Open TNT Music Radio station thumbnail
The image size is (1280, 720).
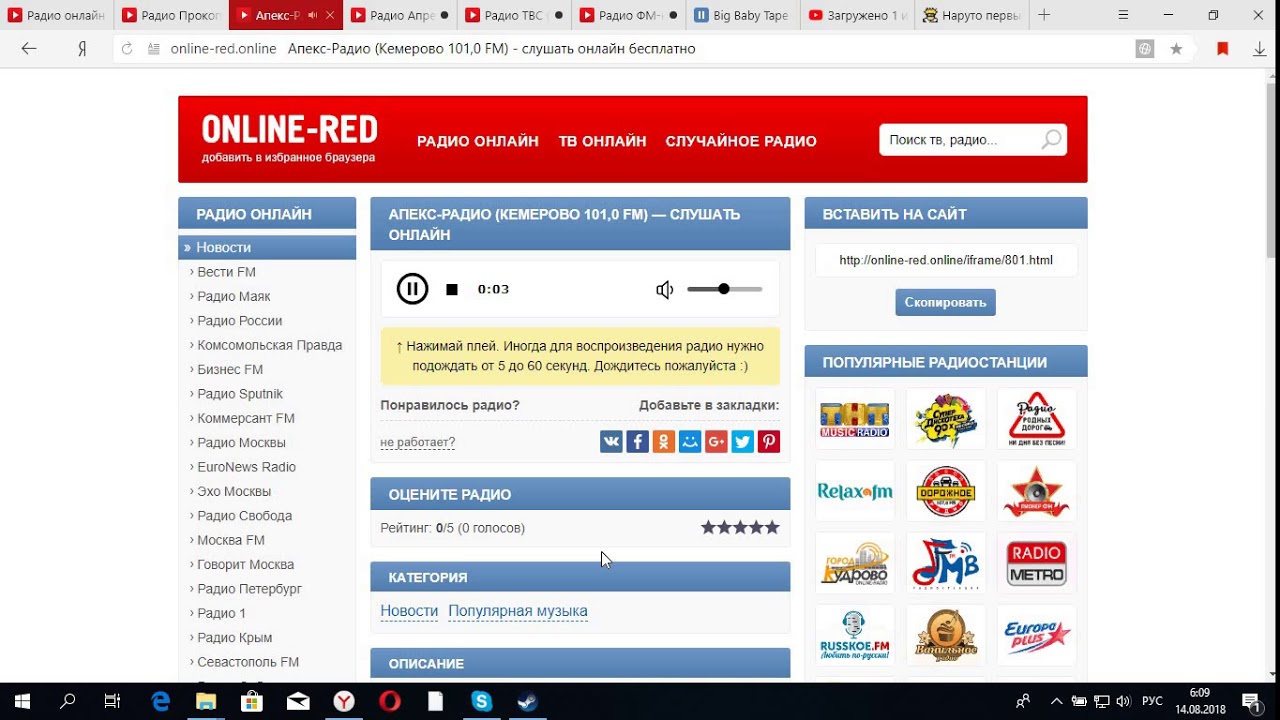click(x=855, y=419)
